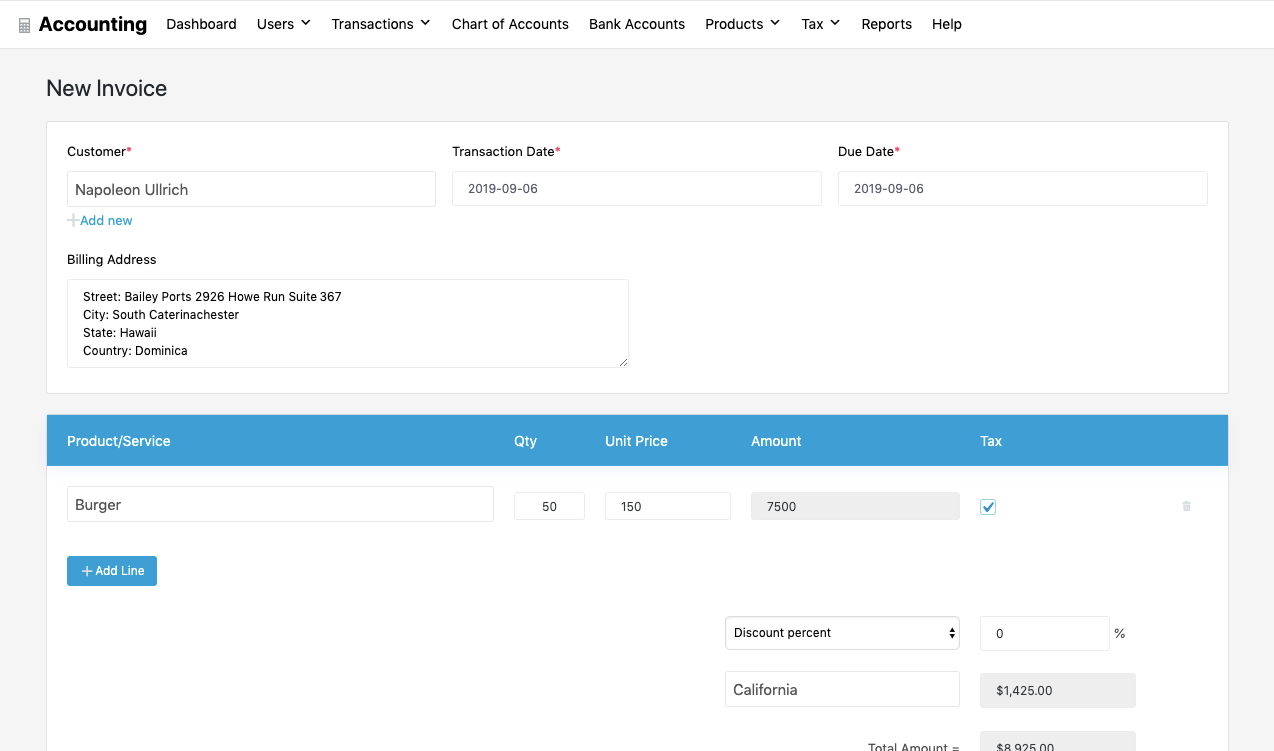Expand the Tax menu
The width and height of the screenshot is (1274, 751).
819,23
